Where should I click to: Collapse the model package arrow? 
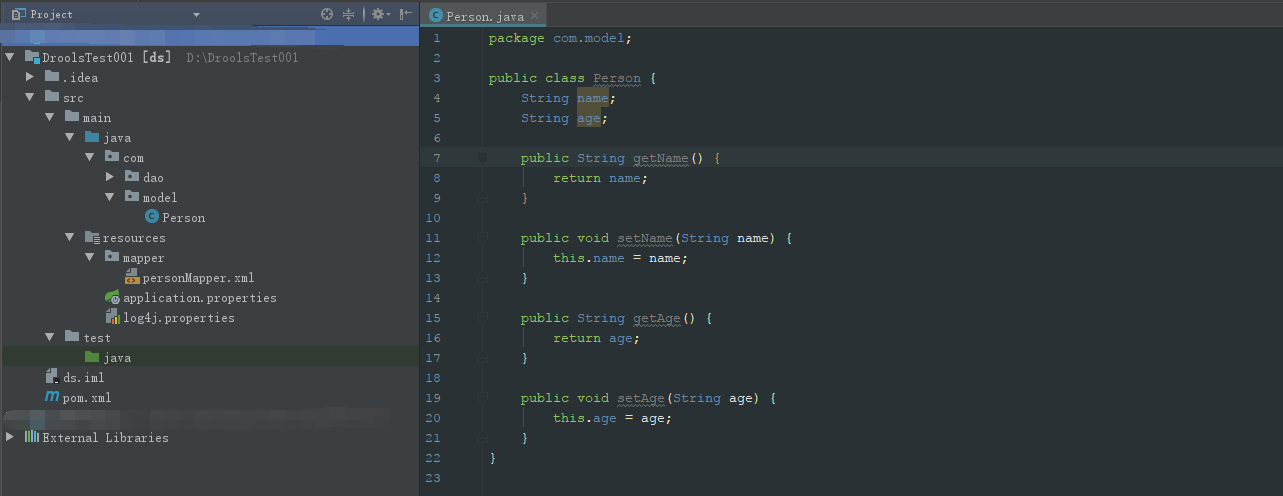coord(110,197)
